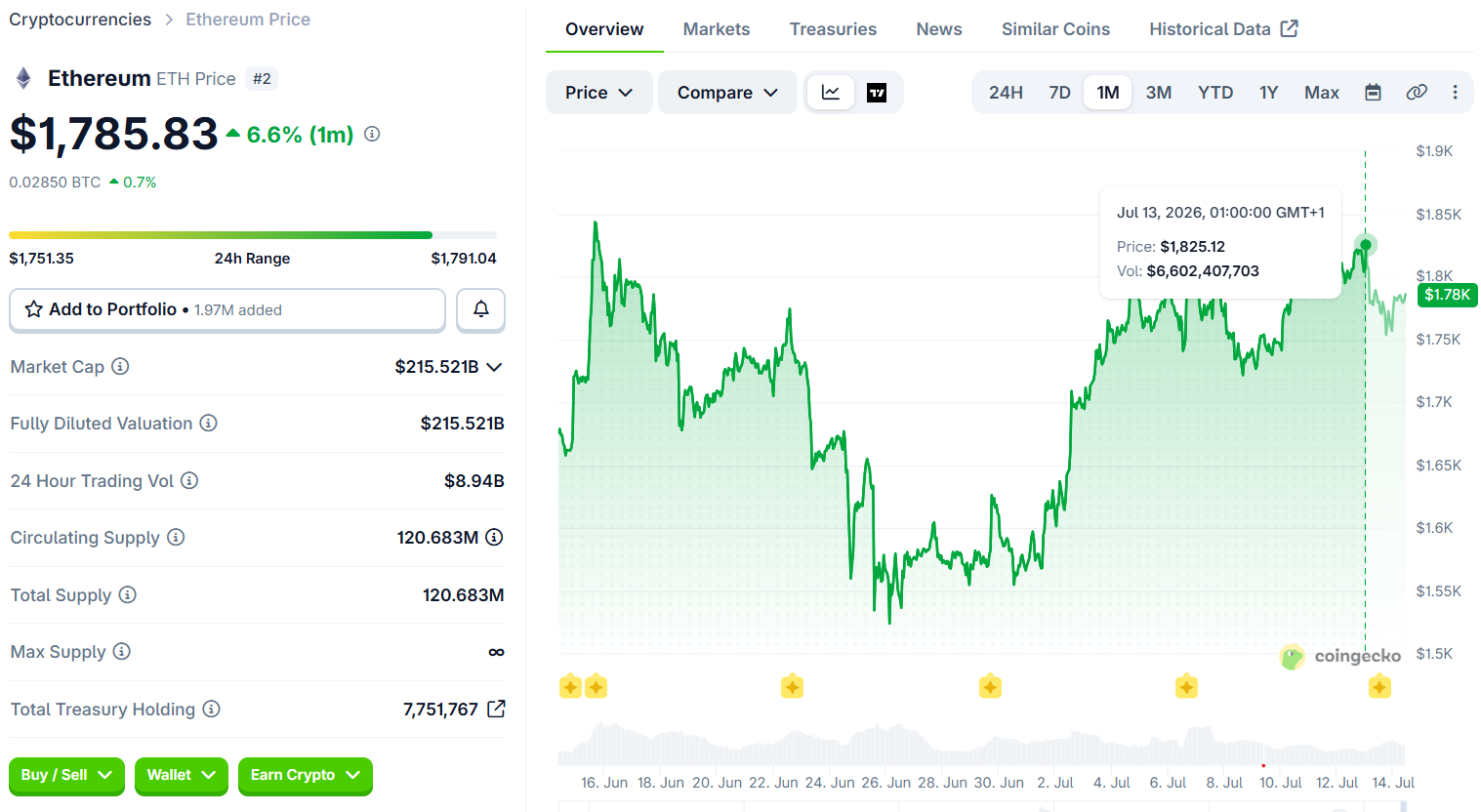Image resolution: width=1481 pixels, height=812 pixels.
Task: Click the bell price alert icon
Action: click(x=481, y=309)
